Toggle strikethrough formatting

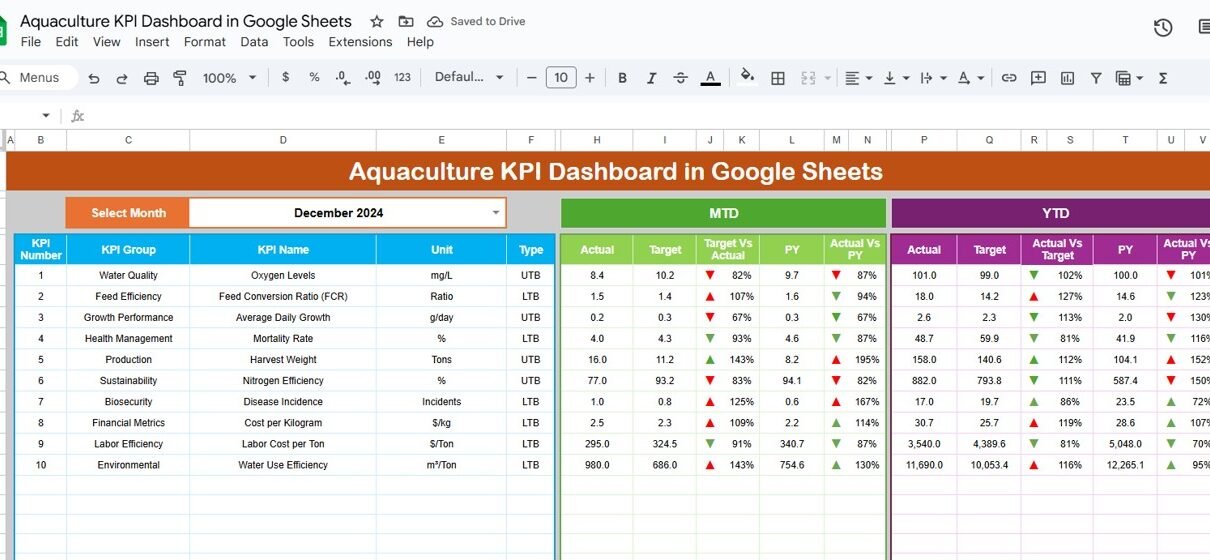[x=681, y=78]
